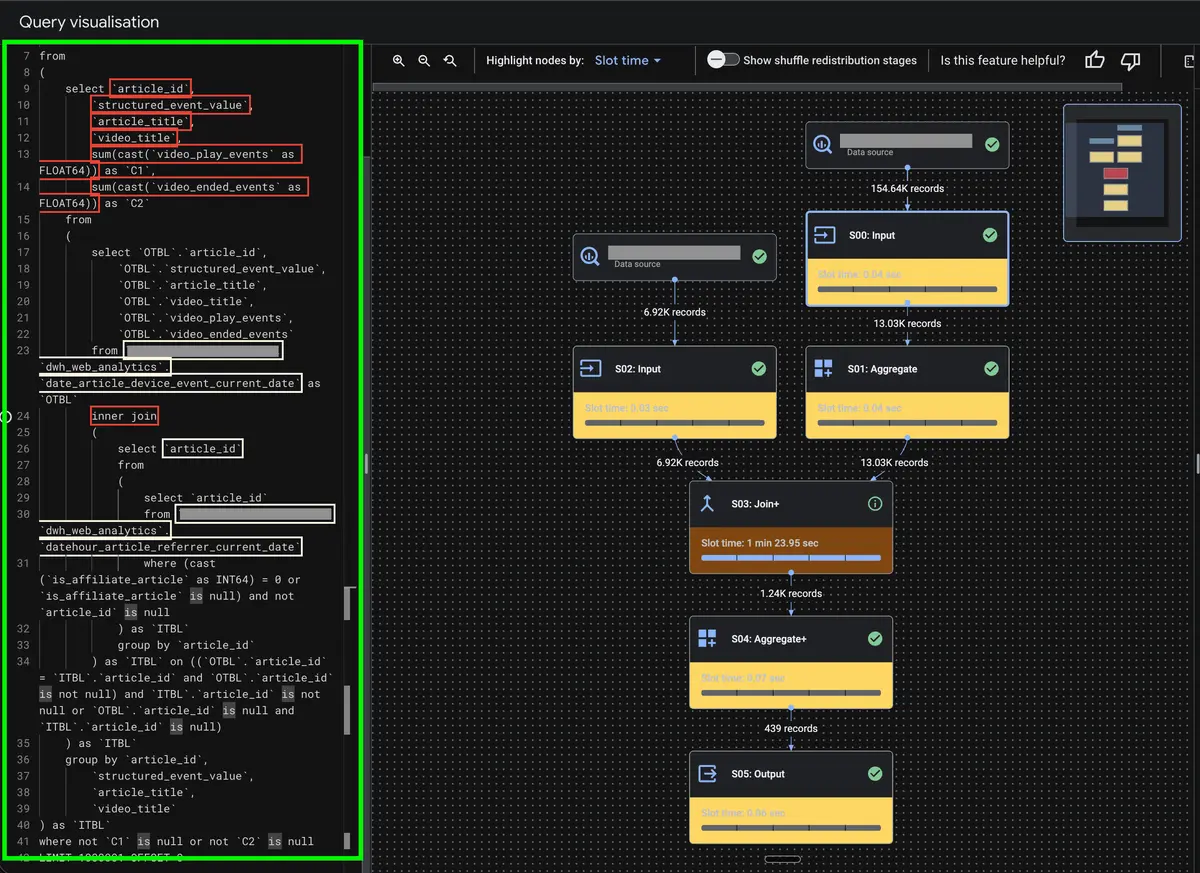Click `structured_event_value` on line 10
This screenshot has width=1200, height=873.
point(170,105)
